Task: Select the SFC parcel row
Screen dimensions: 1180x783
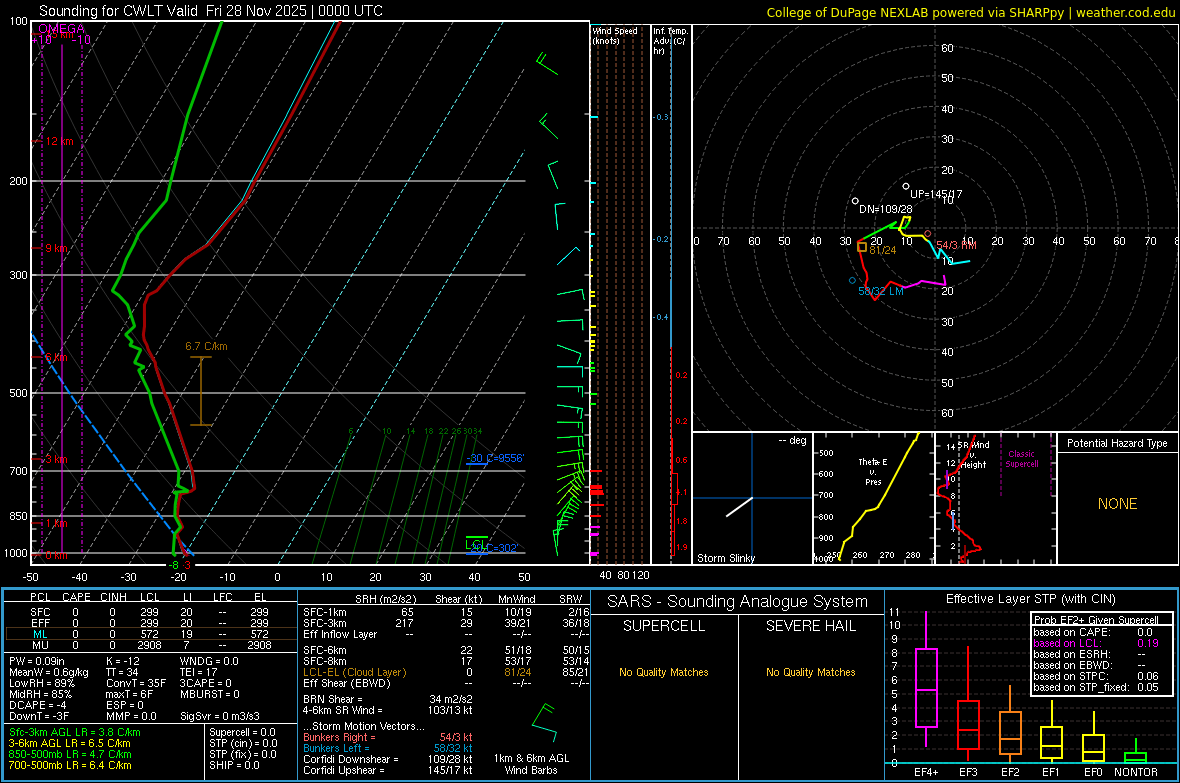Action: click(151, 612)
